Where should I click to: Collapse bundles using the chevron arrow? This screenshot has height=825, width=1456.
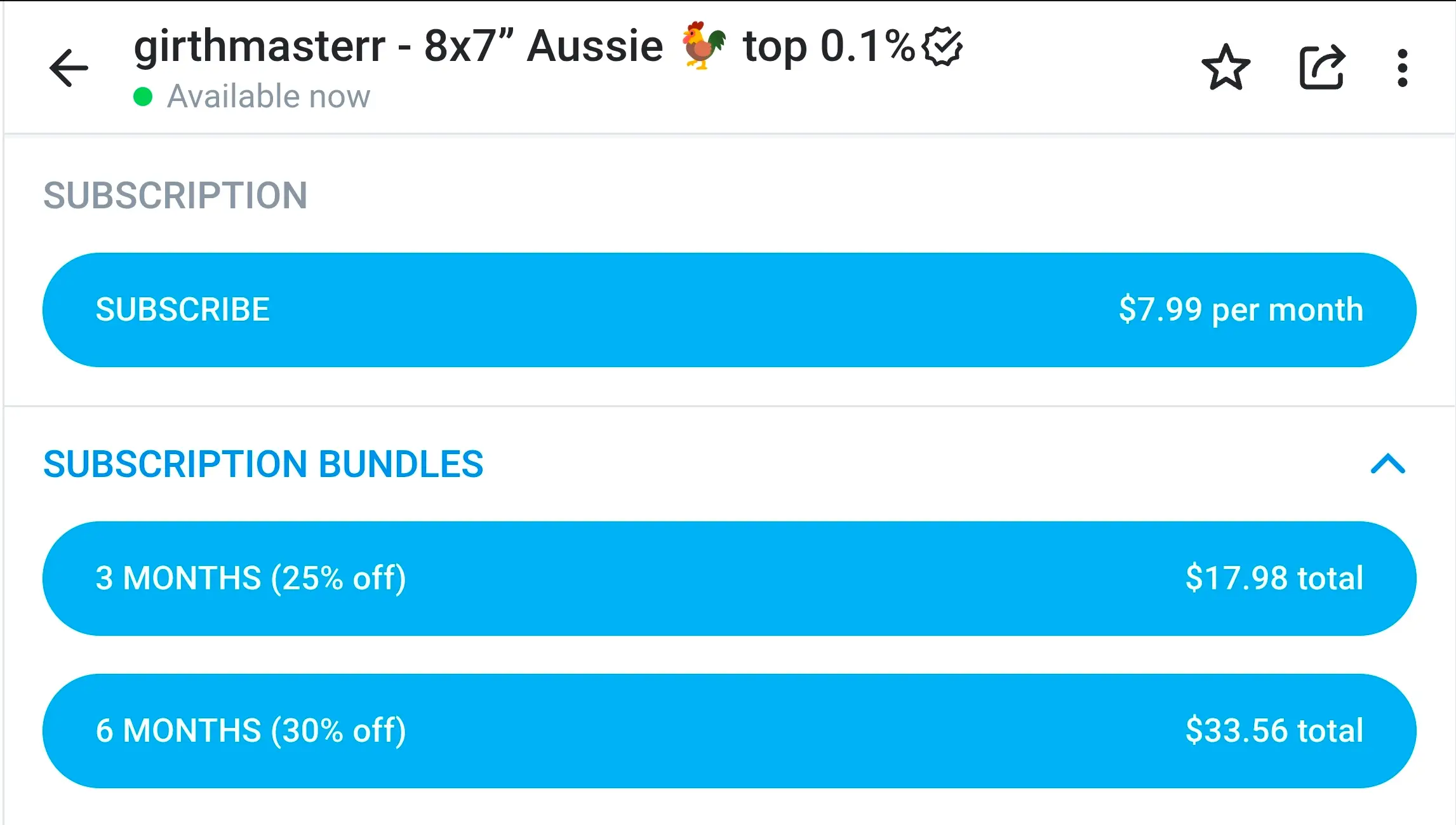pyautogui.click(x=1388, y=464)
